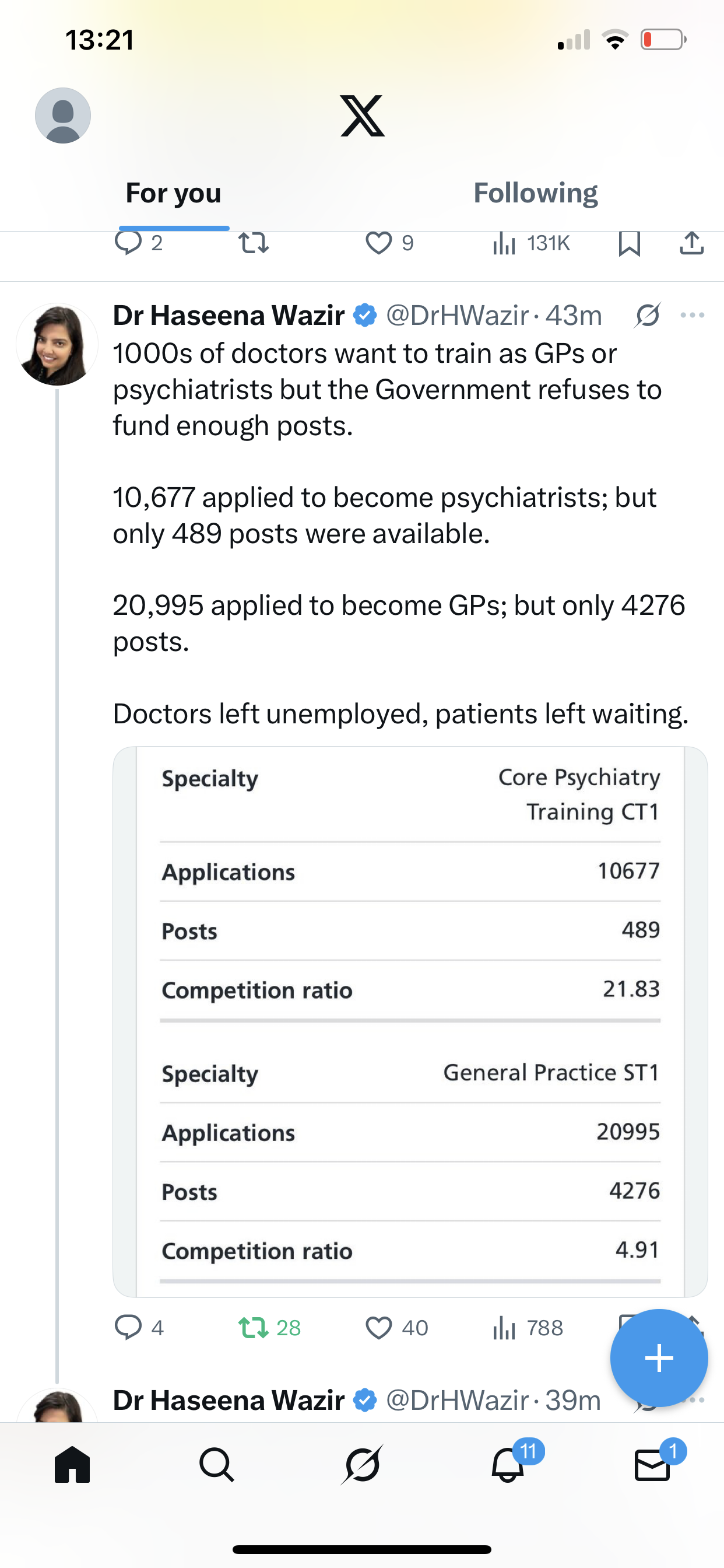Open the profile avatar menu
The image size is (724, 1568).
click(63, 116)
